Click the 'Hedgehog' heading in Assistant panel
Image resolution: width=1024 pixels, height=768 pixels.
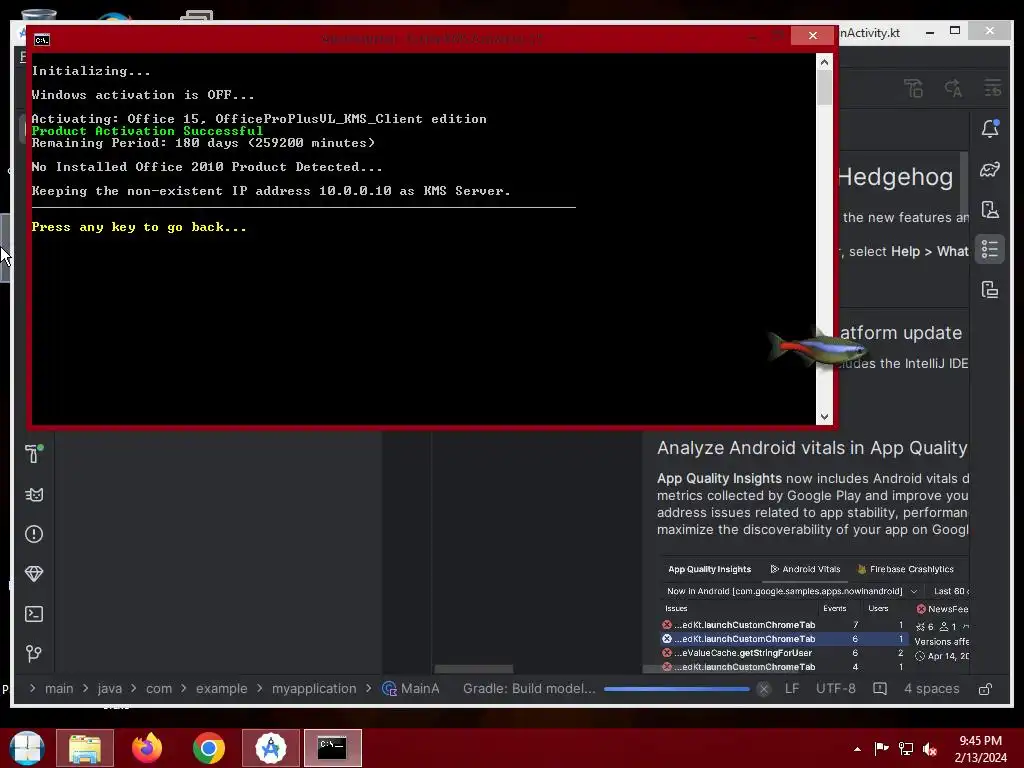click(895, 178)
